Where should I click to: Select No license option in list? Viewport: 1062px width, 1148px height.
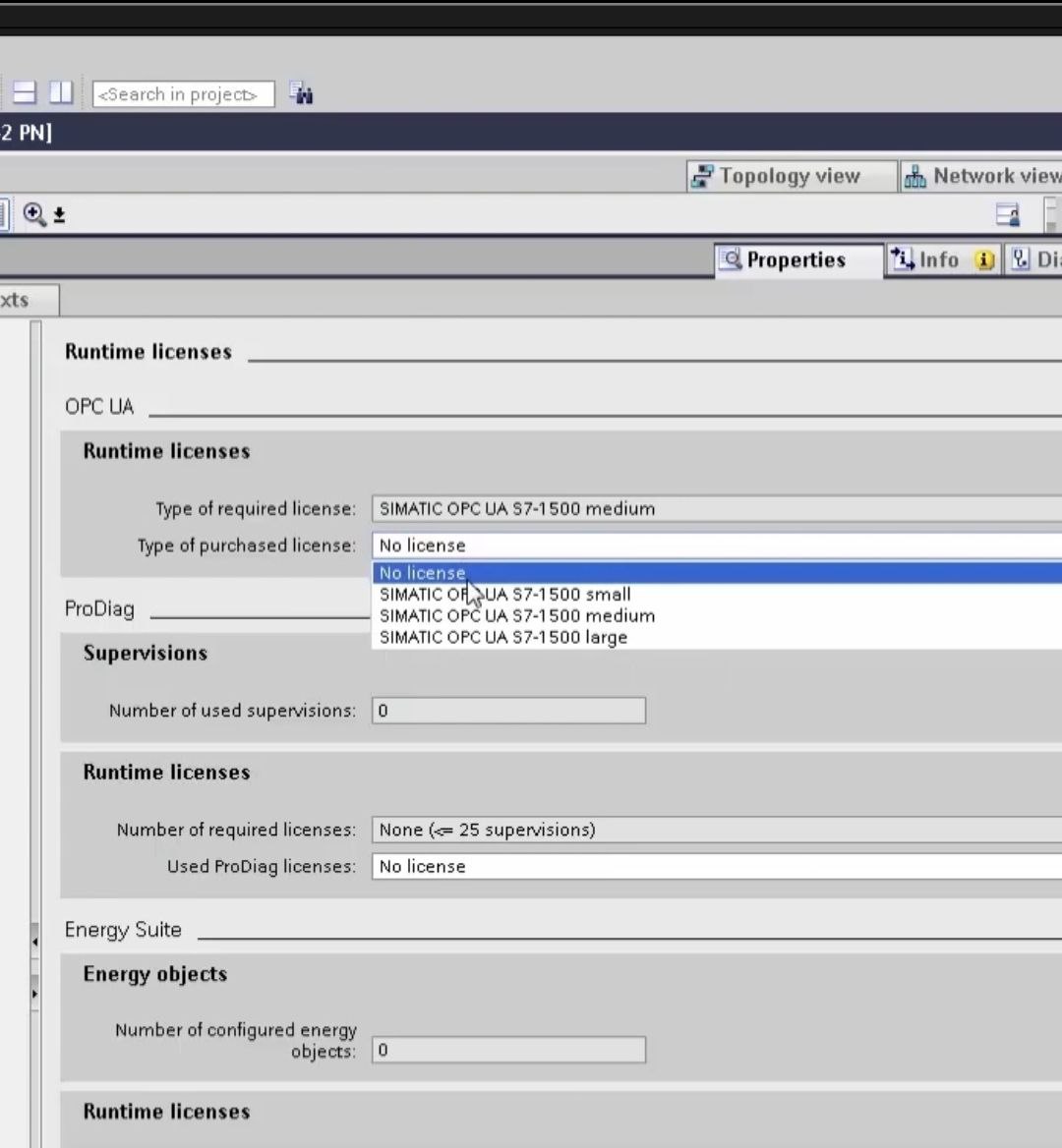pyautogui.click(x=716, y=573)
